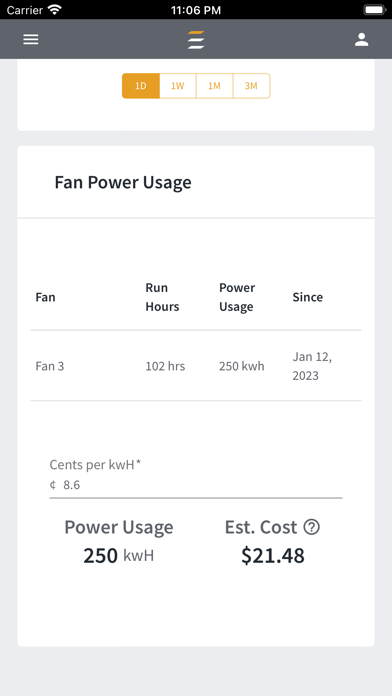Tap the battery indicator icon
This screenshot has height=696, width=392.
[375, 10]
